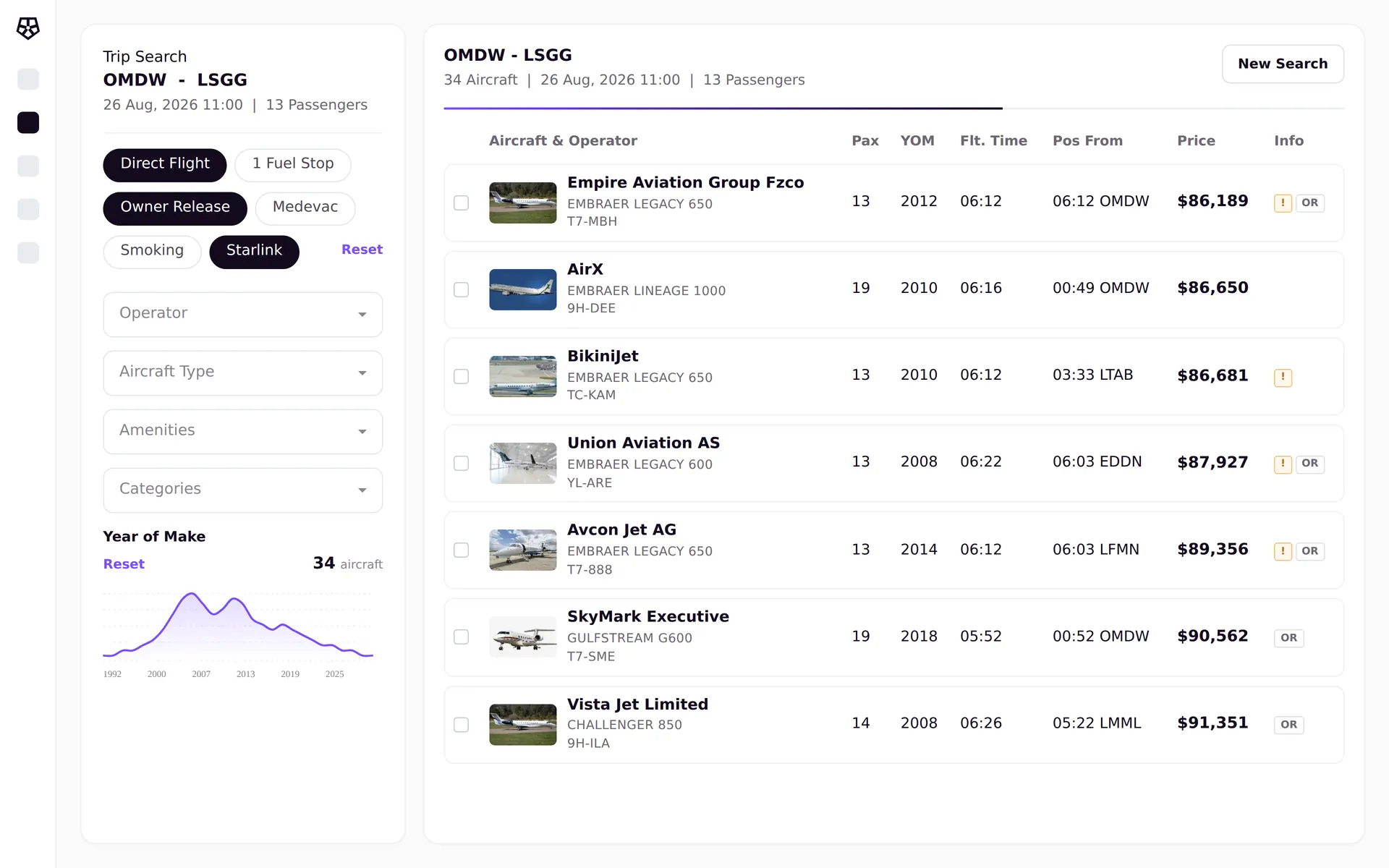This screenshot has height=868, width=1389.
Task: Click the results loading progress bar
Action: pos(893,109)
